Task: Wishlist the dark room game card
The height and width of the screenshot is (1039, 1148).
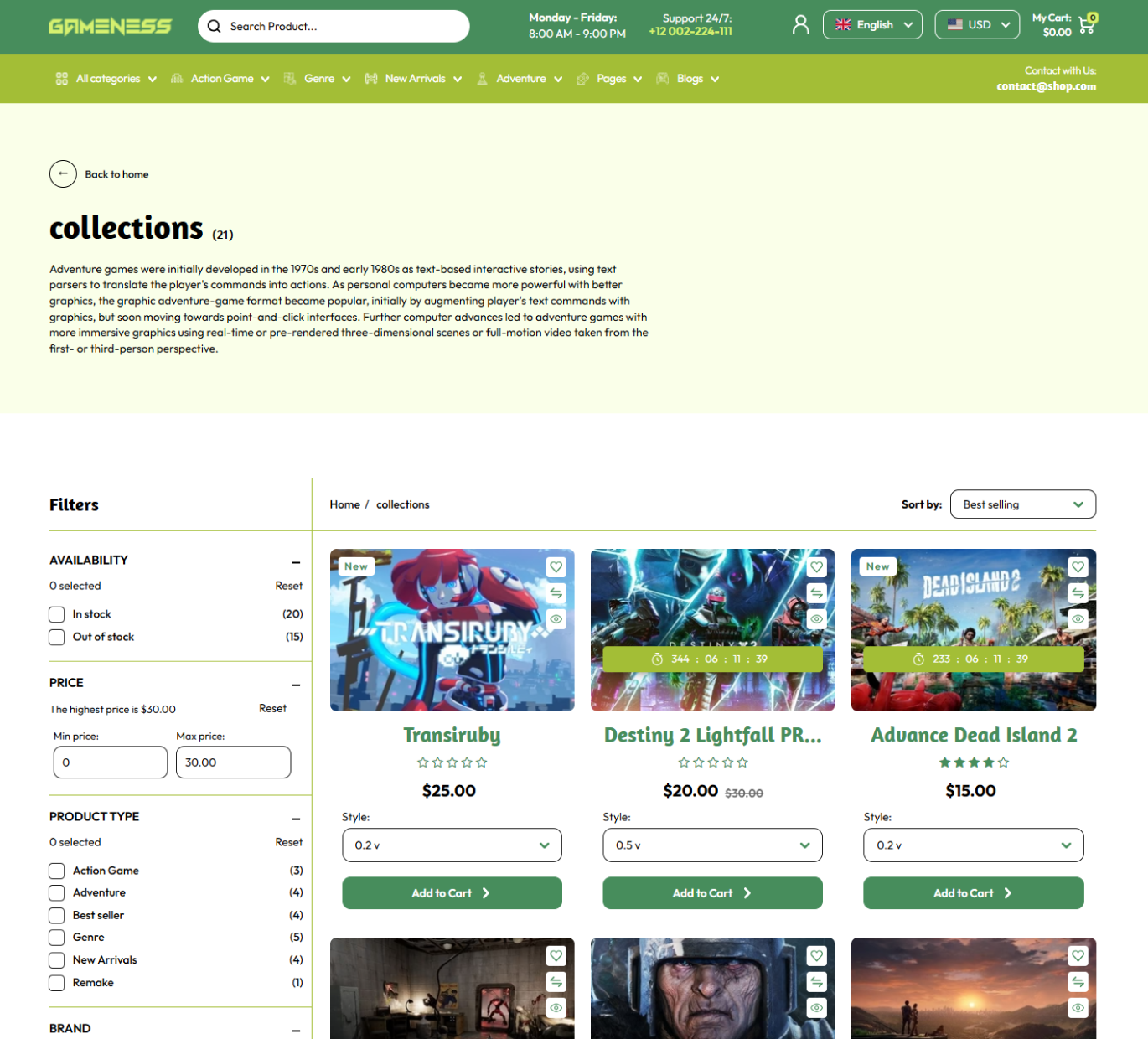Action: 556,956
